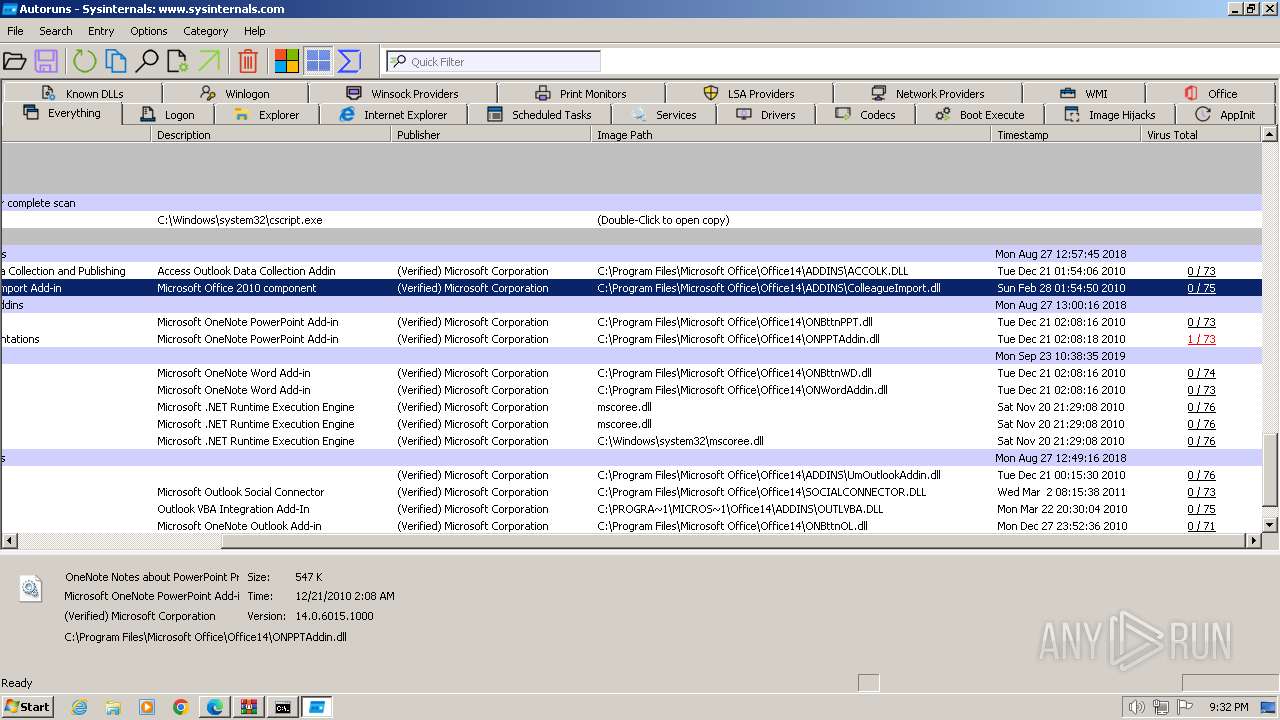Open Microsoft Edge from the taskbar

click(x=215, y=707)
